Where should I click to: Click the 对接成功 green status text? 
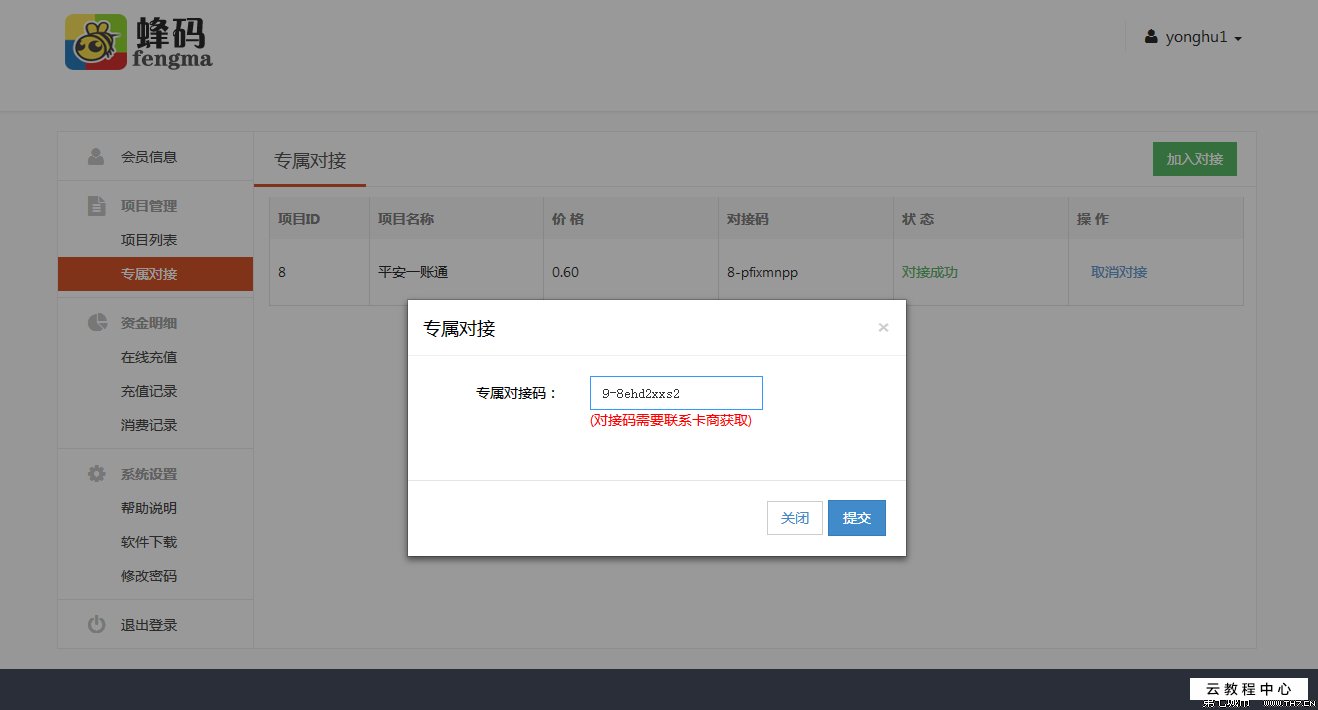click(929, 271)
